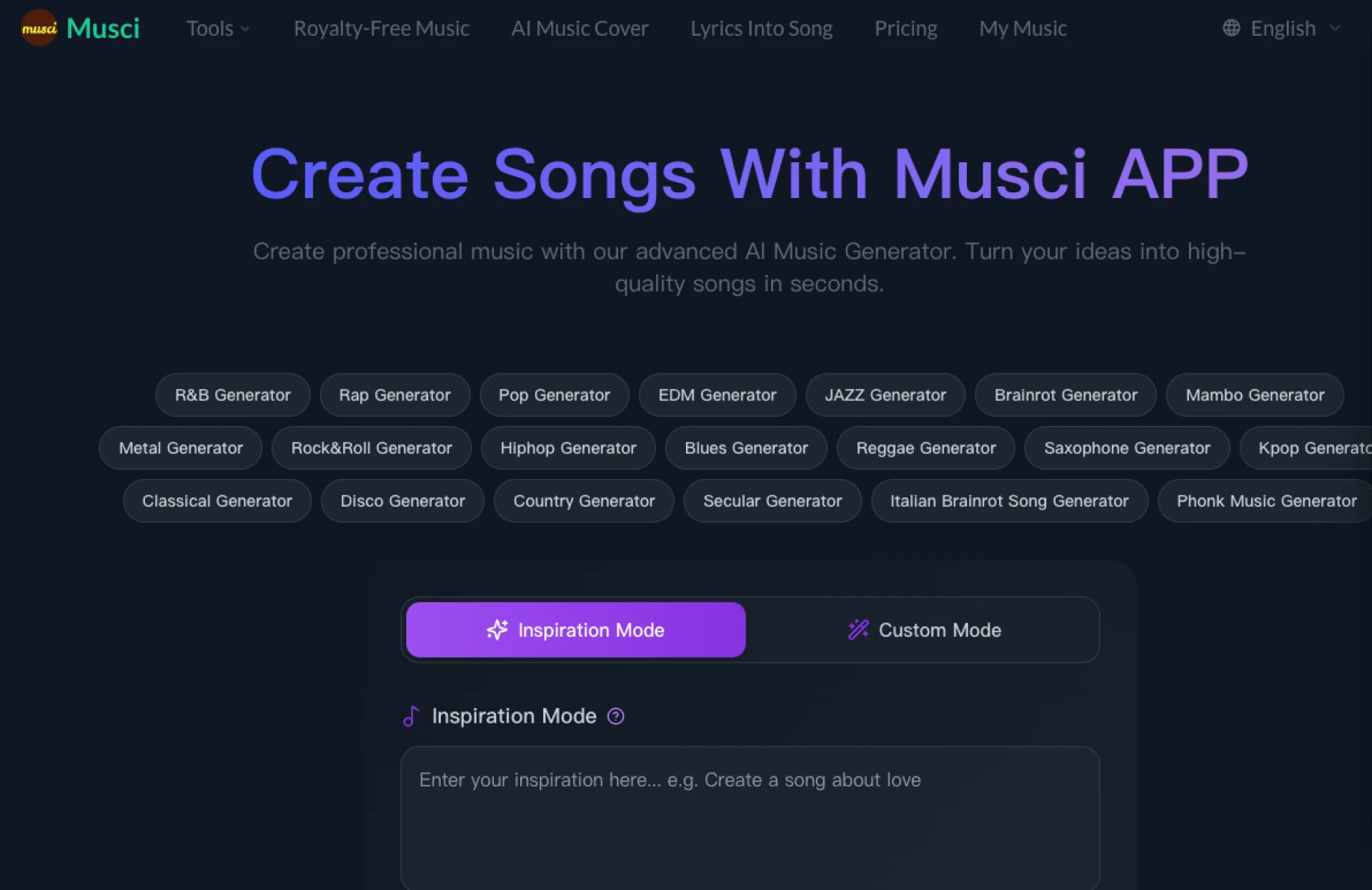Open the English language dropdown
1372x890 pixels.
click(1283, 29)
